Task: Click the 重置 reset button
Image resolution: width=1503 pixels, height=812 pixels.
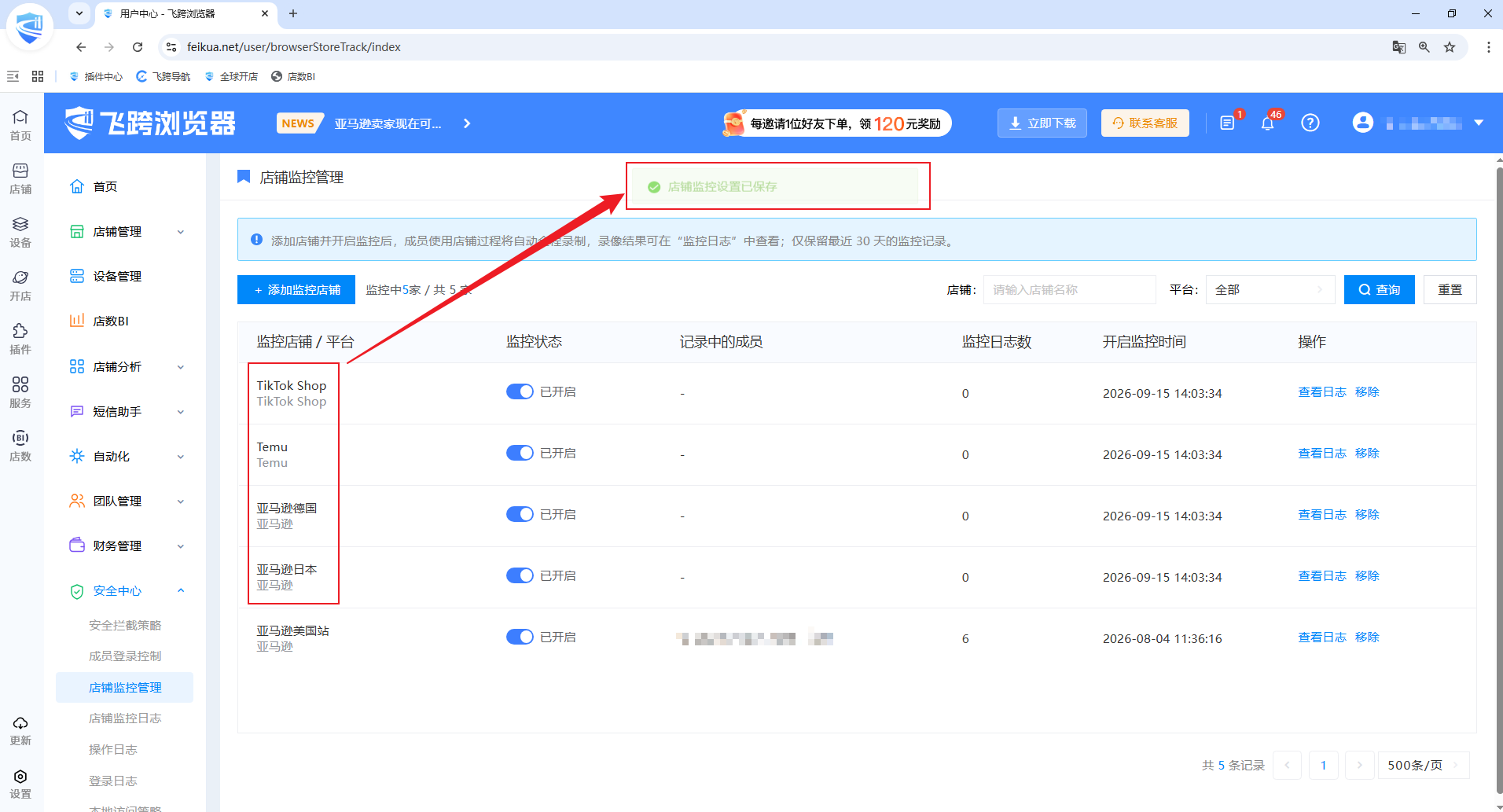Action: 1450,289
